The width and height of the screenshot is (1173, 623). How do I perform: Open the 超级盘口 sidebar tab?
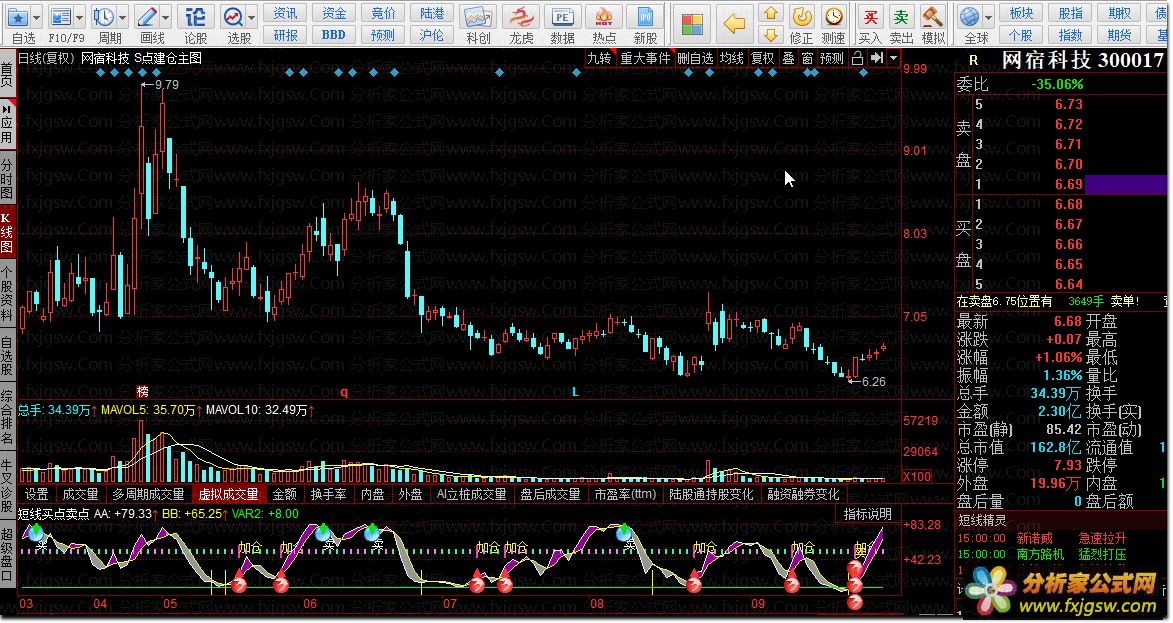click(7, 554)
